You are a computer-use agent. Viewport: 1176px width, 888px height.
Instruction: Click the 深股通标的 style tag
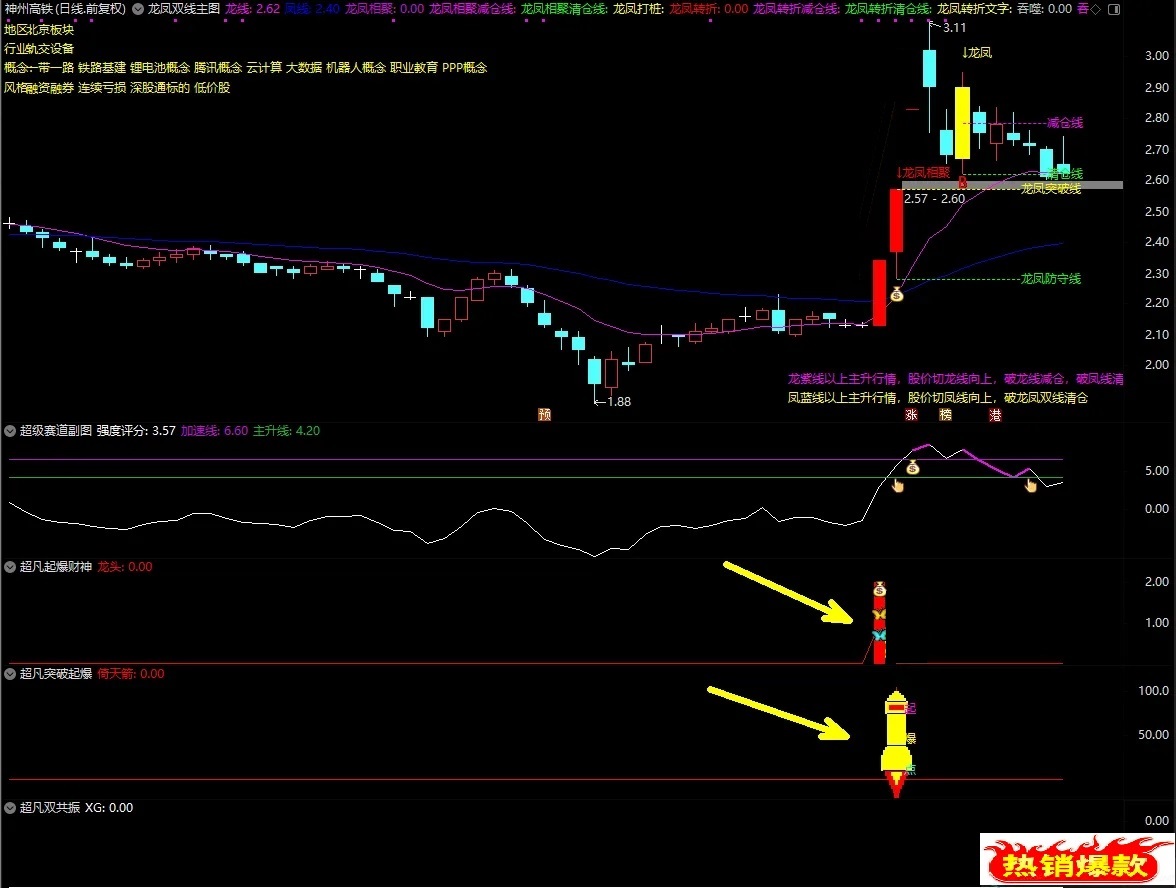pyautogui.click(x=160, y=88)
